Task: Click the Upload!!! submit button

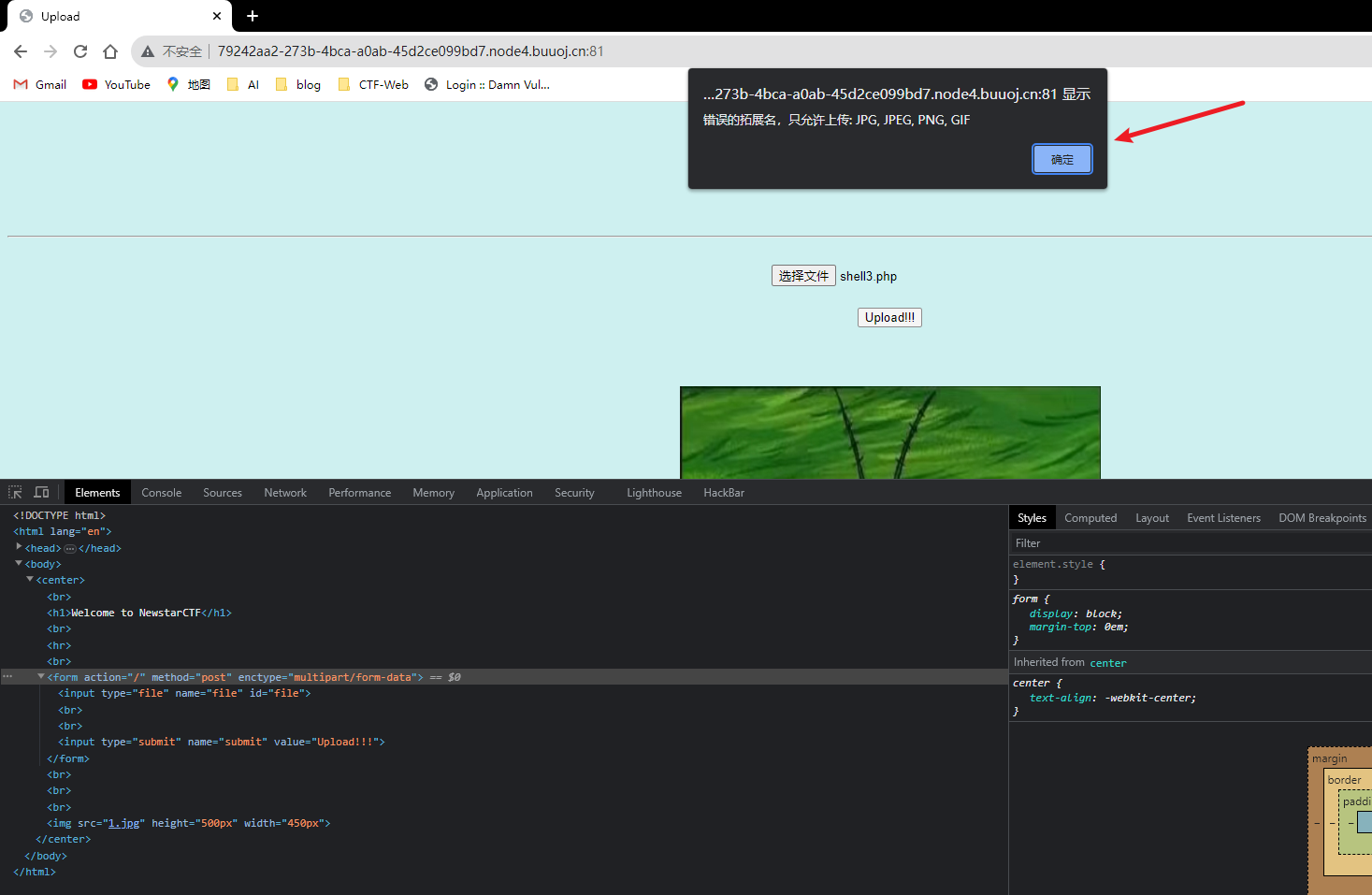Action: pos(889,317)
